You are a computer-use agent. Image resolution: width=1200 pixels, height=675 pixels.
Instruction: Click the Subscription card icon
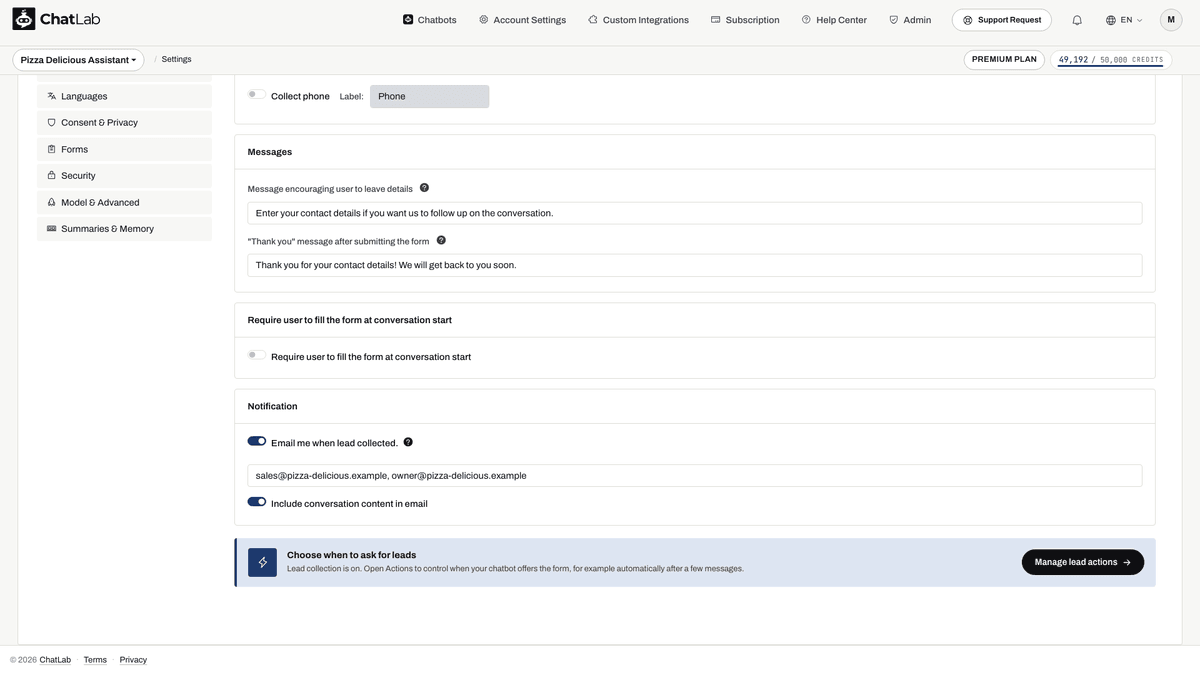tap(716, 19)
